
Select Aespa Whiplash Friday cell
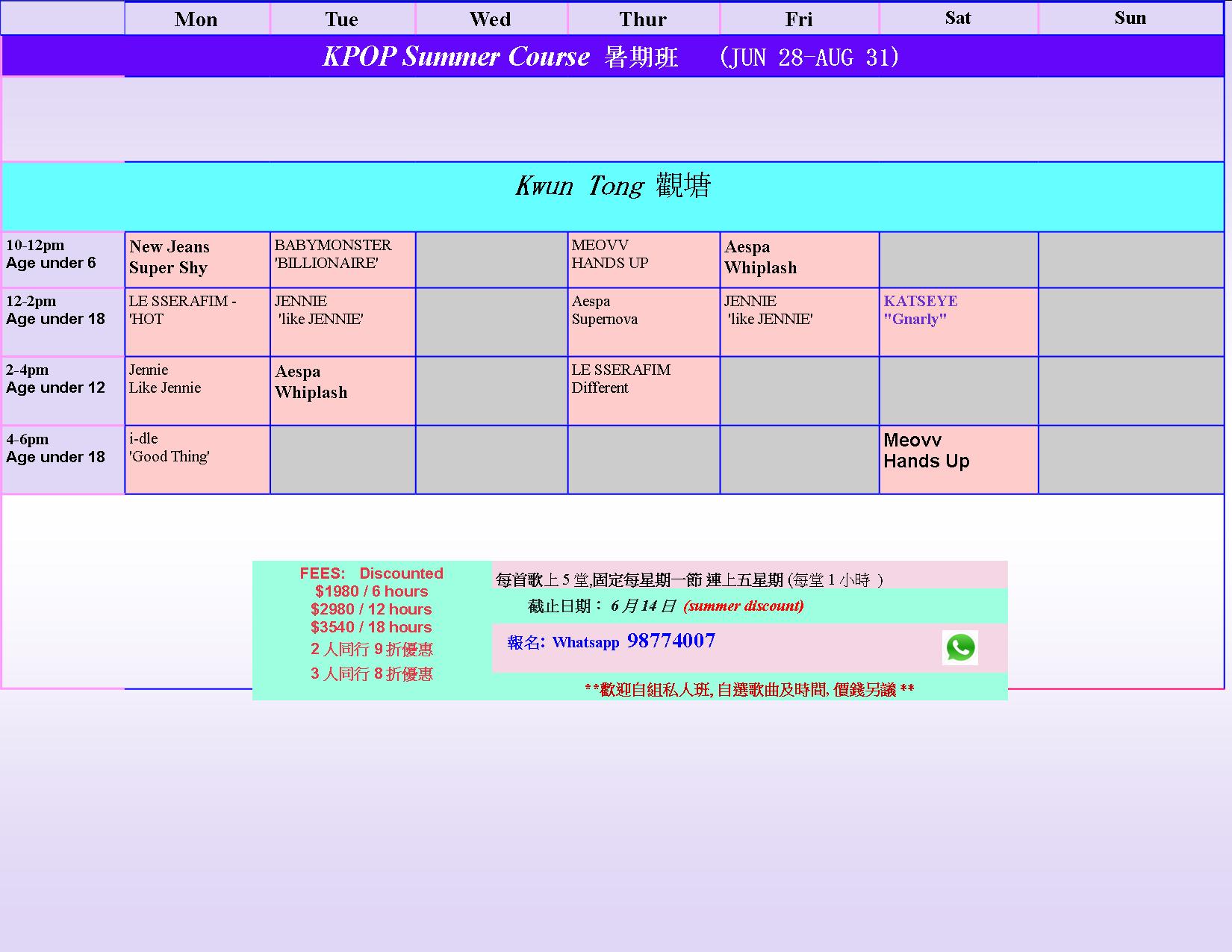(x=800, y=259)
